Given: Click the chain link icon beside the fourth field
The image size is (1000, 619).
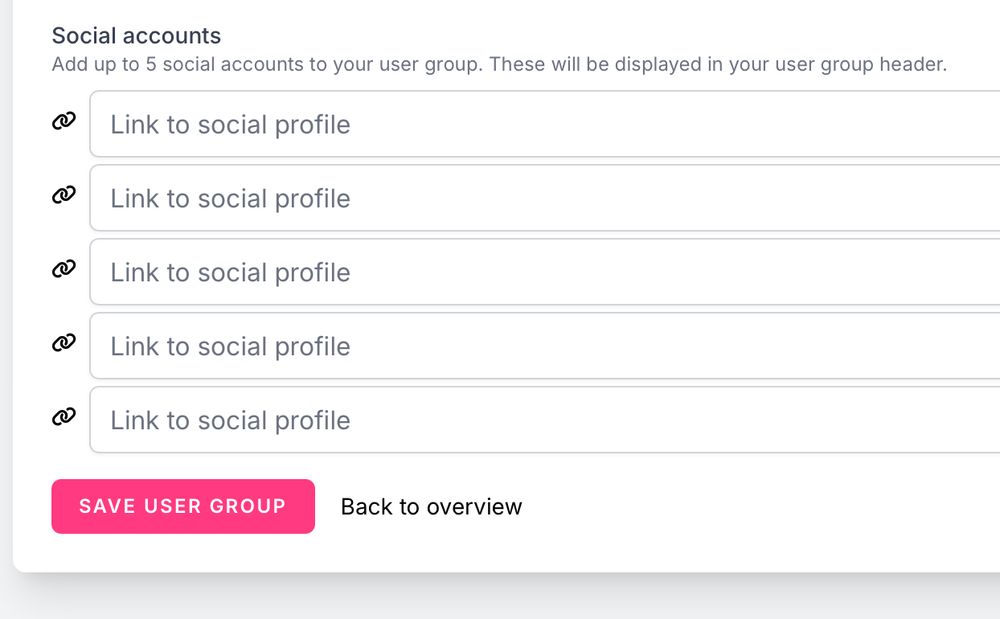Looking at the screenshot, I should (64, 342).
